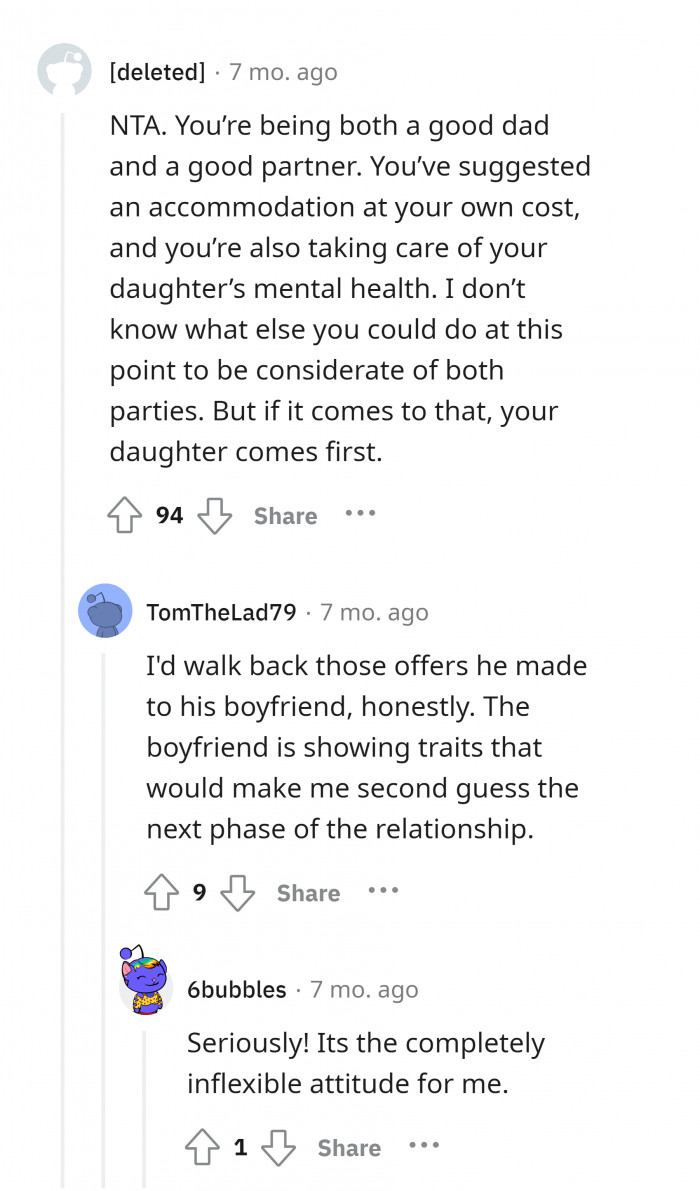Image resolution: width=700 pixels, height=1191 pixels.
Task: Click TomTheLad79's snoo avatar
Action: (105, 610)
